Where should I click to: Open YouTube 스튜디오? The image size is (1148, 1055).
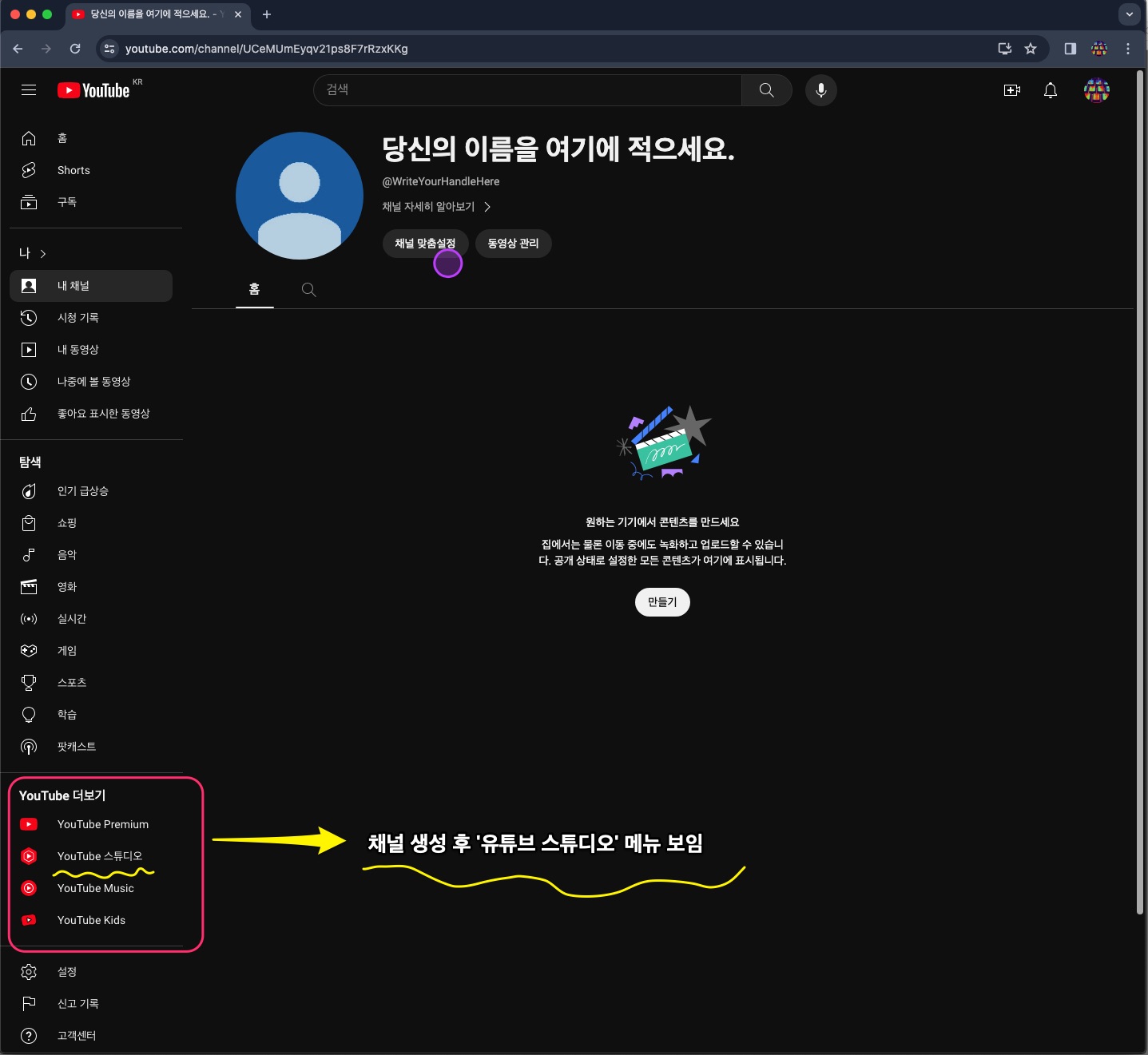(x=91, y=856)
